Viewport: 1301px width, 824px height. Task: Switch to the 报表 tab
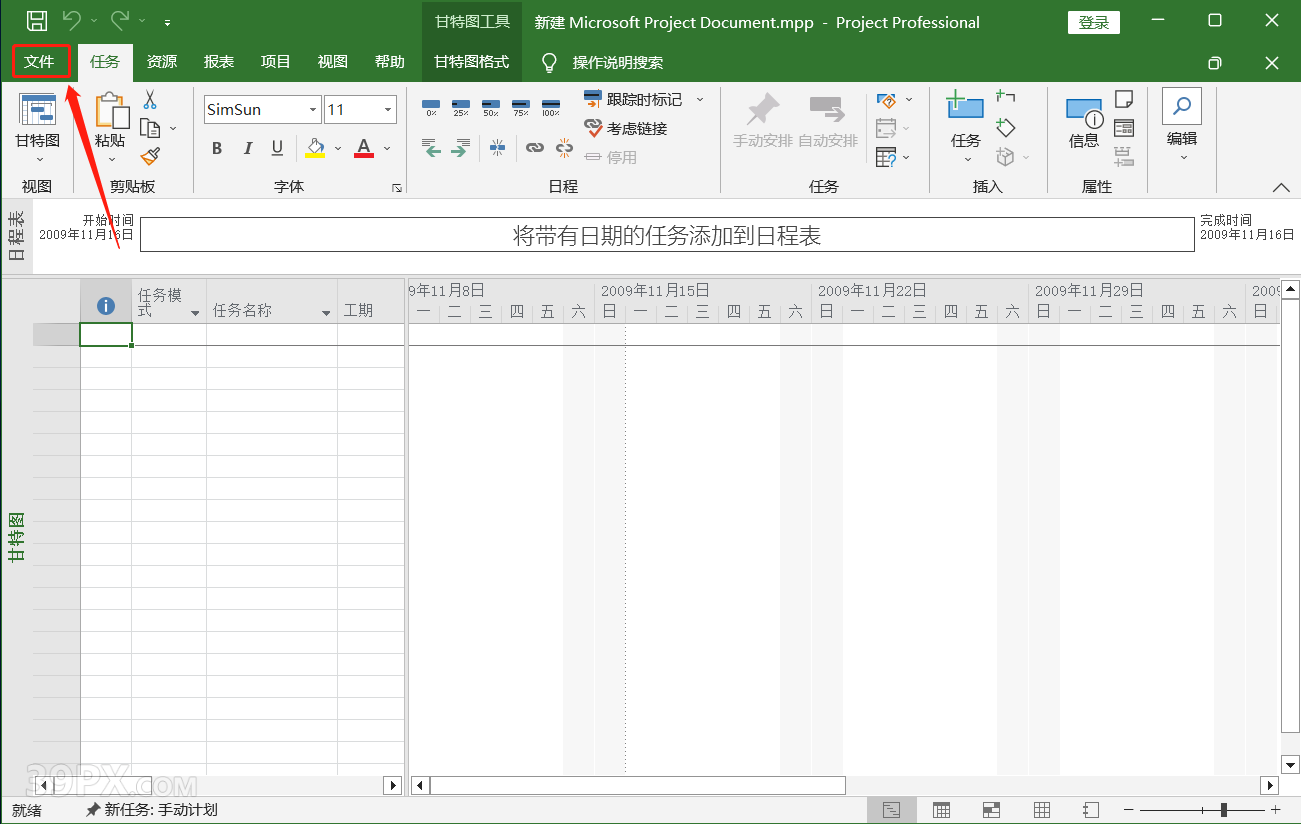[218, 62]
